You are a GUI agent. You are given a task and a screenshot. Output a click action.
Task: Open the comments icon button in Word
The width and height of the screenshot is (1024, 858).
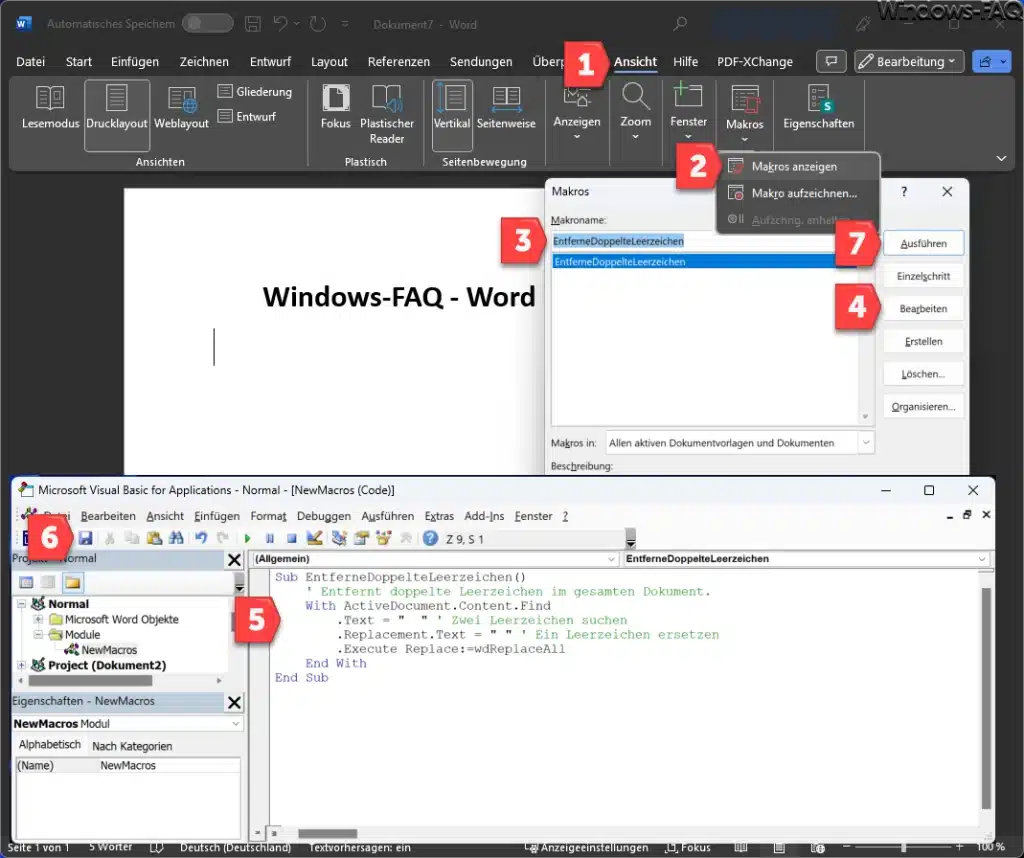(831, 61)
